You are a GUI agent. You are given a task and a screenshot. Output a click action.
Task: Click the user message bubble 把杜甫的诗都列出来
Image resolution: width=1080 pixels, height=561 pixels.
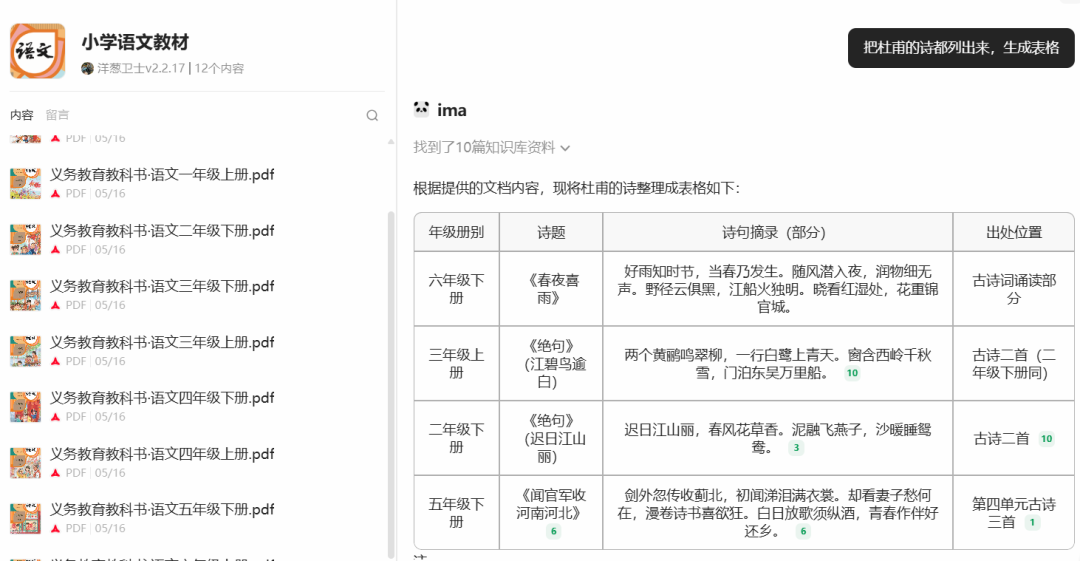pos(961,48)
